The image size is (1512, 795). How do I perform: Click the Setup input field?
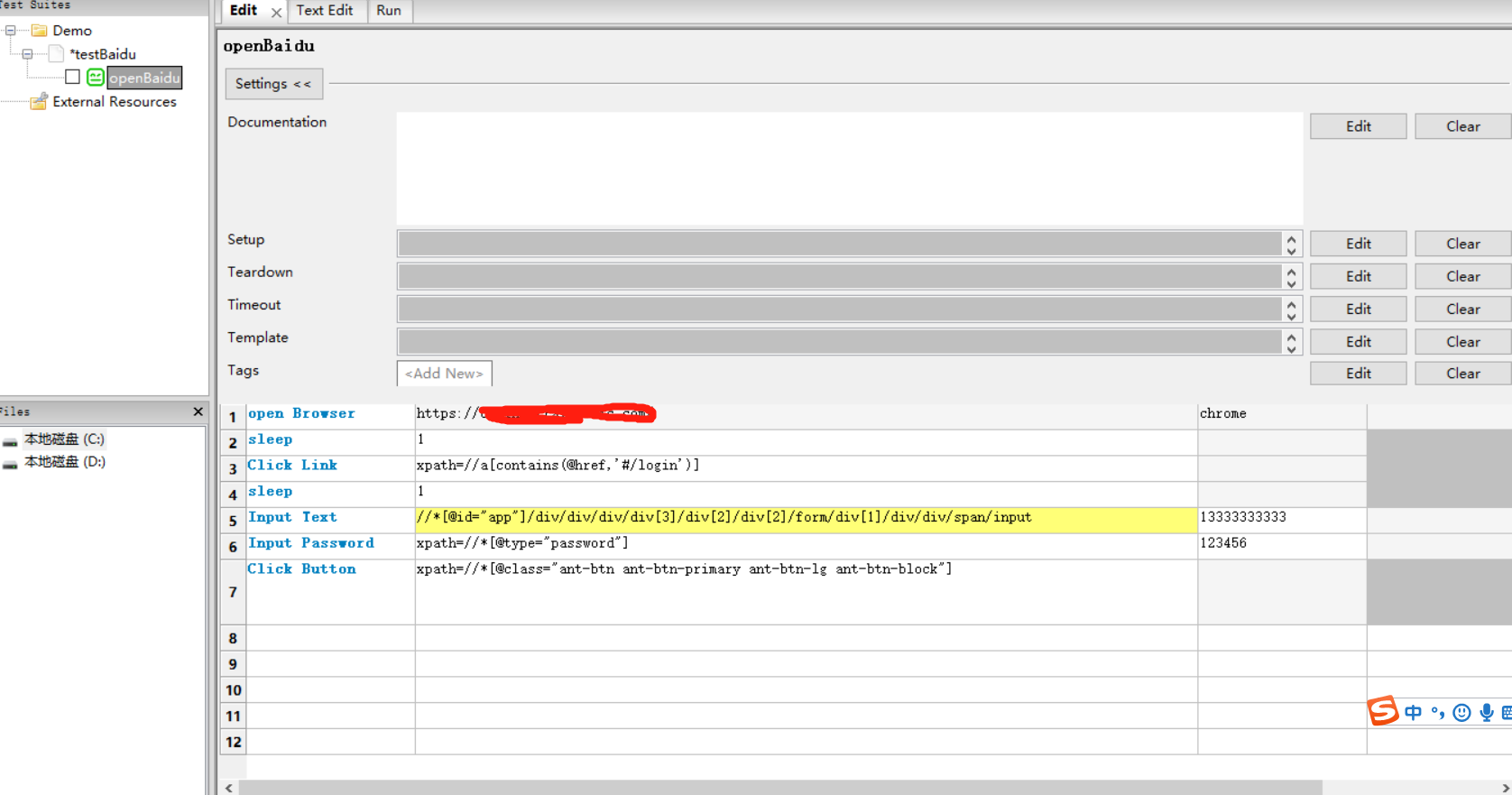click(840, 244)
